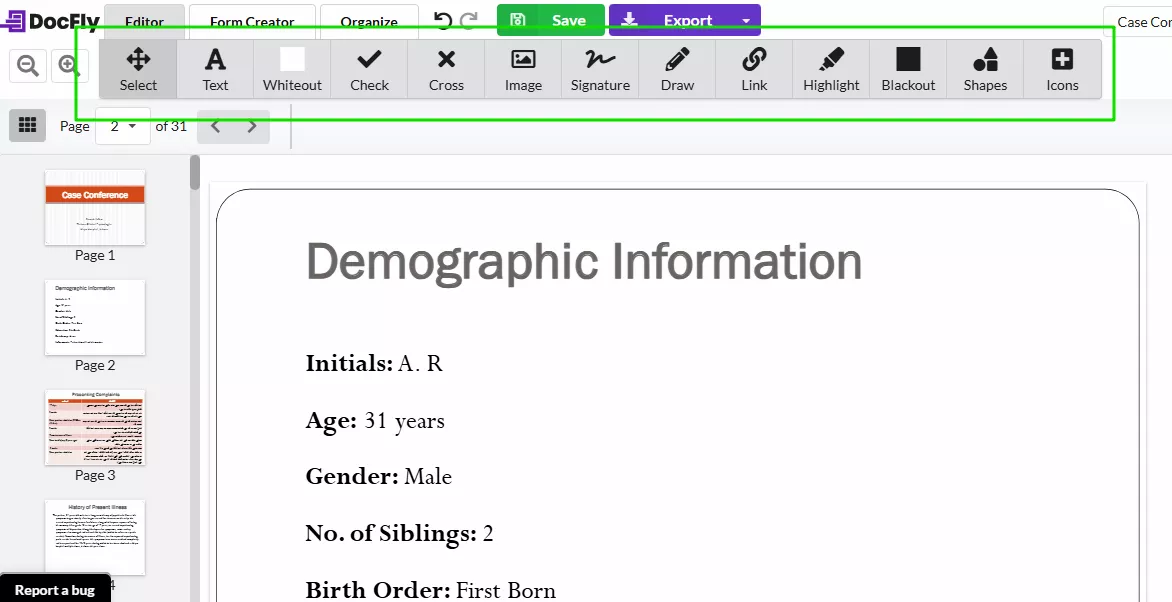Image resolution: width=1172 pixels, height=602 pixels.
Task: Insert an Image using toolbar
Action: [523, 69]
